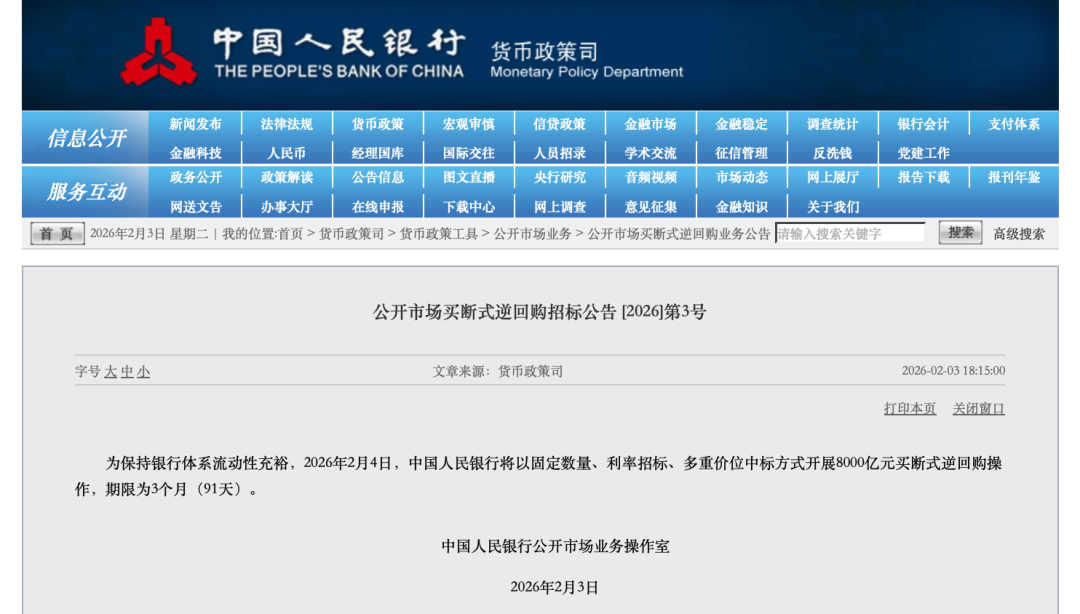Go to 党建工作
The image size is (1080, 614).
tap(923, 153)
